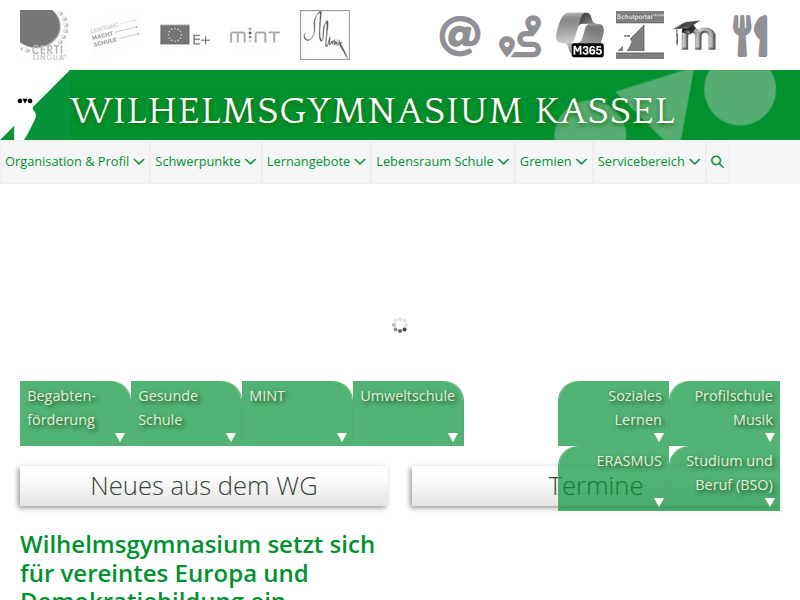800x600 pixels.
Task: Open the Erasmus+ EU flag logo
Action: coord(185,35)
